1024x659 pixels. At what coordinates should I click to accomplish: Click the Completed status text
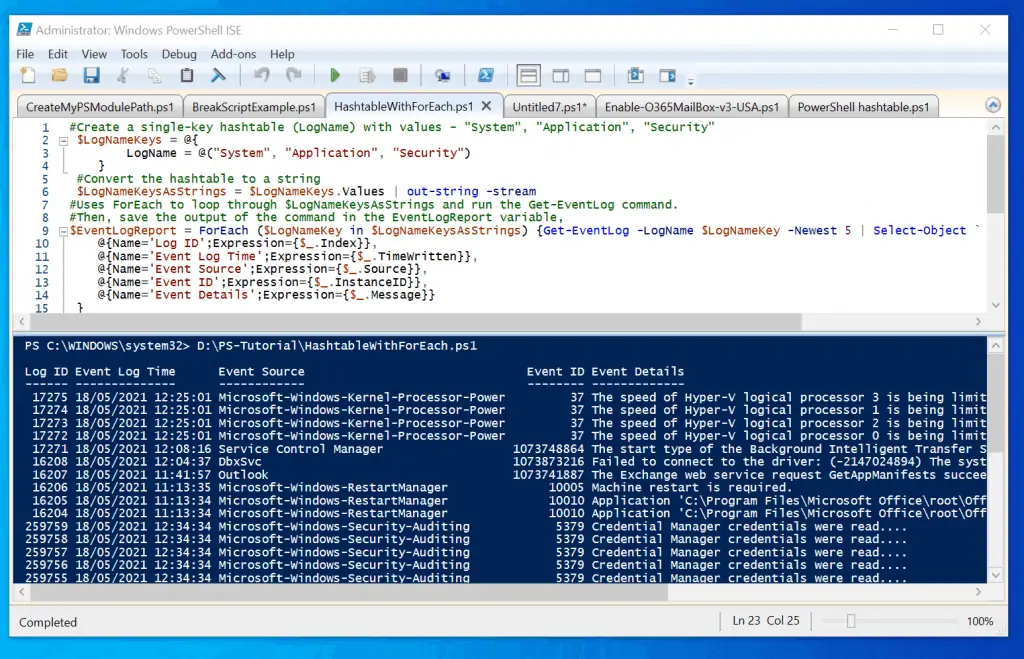[x=48, y=622]
